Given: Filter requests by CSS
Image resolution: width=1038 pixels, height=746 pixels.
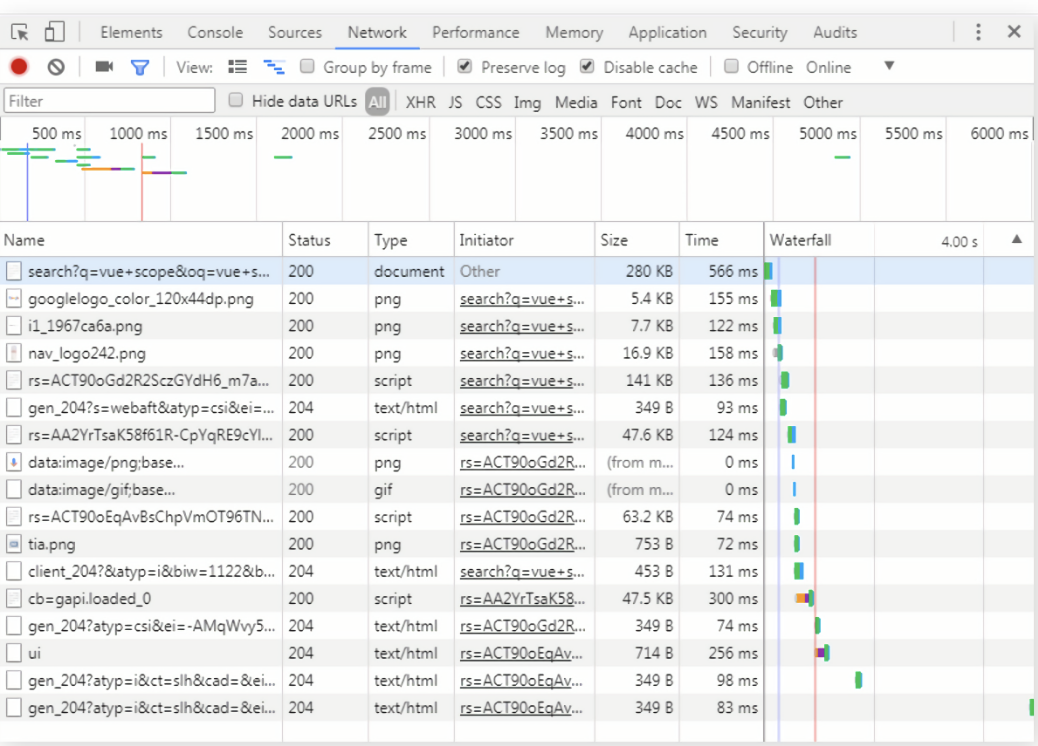Looking at the screenshot, I should click(489, 103).
